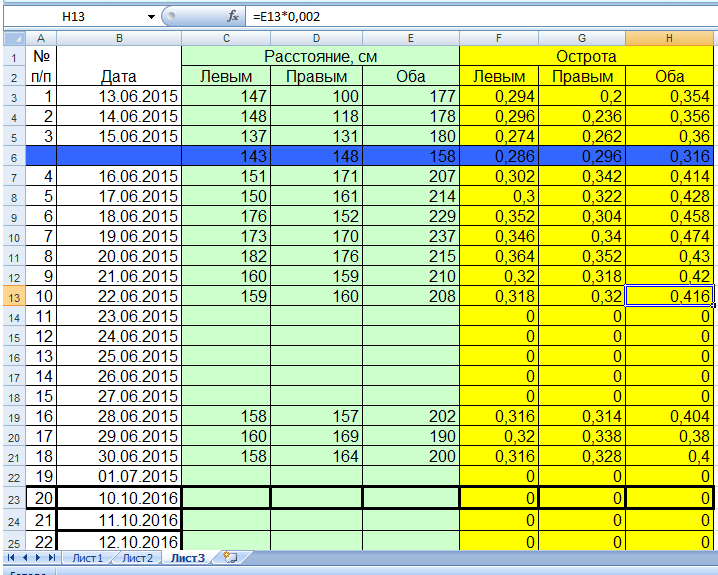Click the Insert Function fx icon
This screenshot has width=718, height=575.
[233, 17]
